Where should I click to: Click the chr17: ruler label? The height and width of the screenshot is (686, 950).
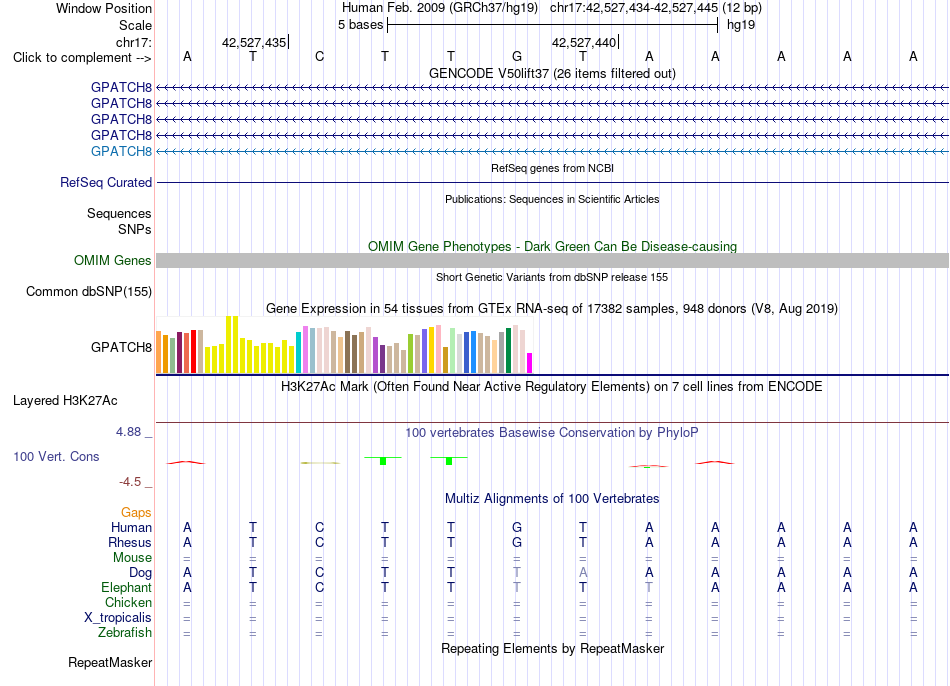pos(134,42)
